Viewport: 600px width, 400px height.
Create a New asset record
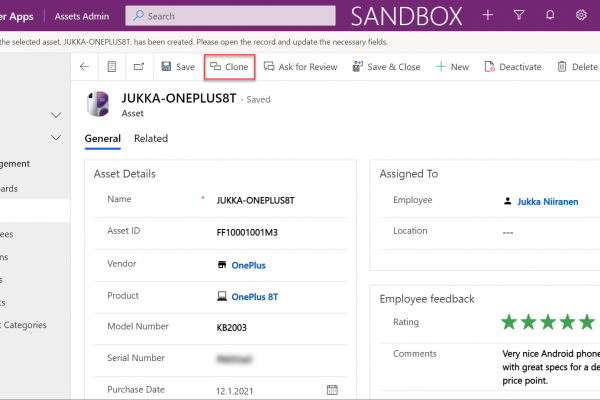[x=452, y=67]
